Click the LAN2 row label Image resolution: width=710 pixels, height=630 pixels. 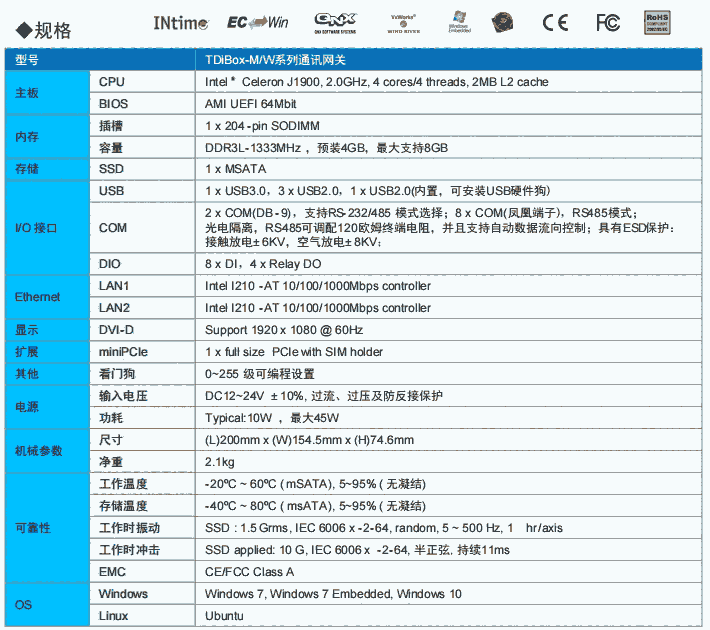(114, 308)
